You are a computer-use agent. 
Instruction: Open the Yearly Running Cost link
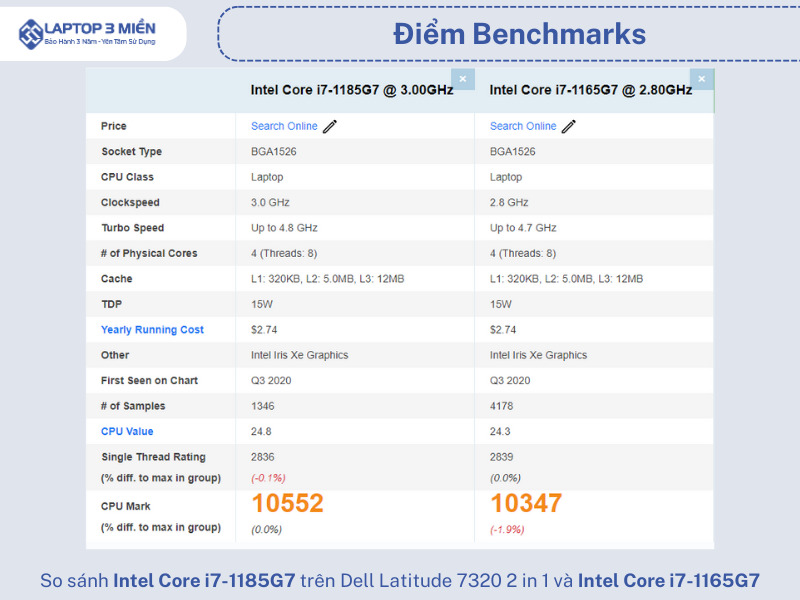(x=152, y=330)
